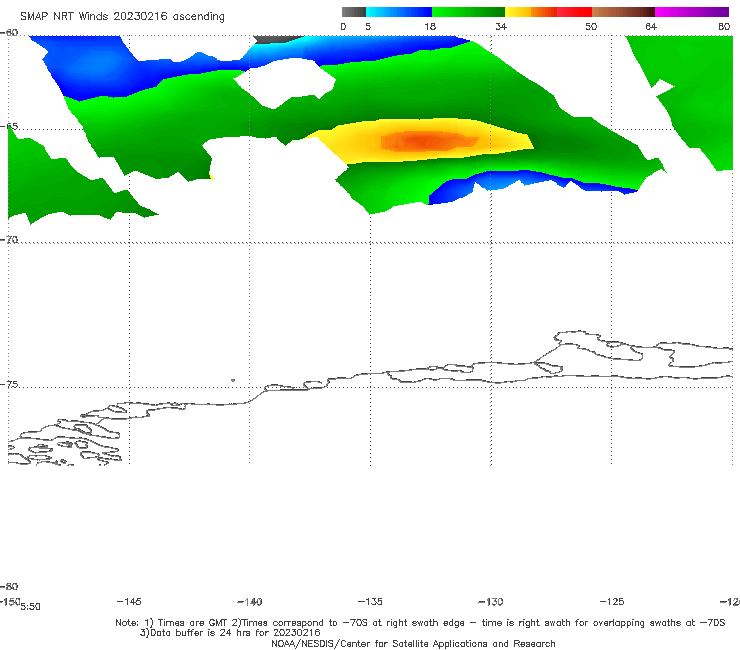Click the colorbar label '18'
The width and height of the screenshot is (740, 650).
point(430,26)
